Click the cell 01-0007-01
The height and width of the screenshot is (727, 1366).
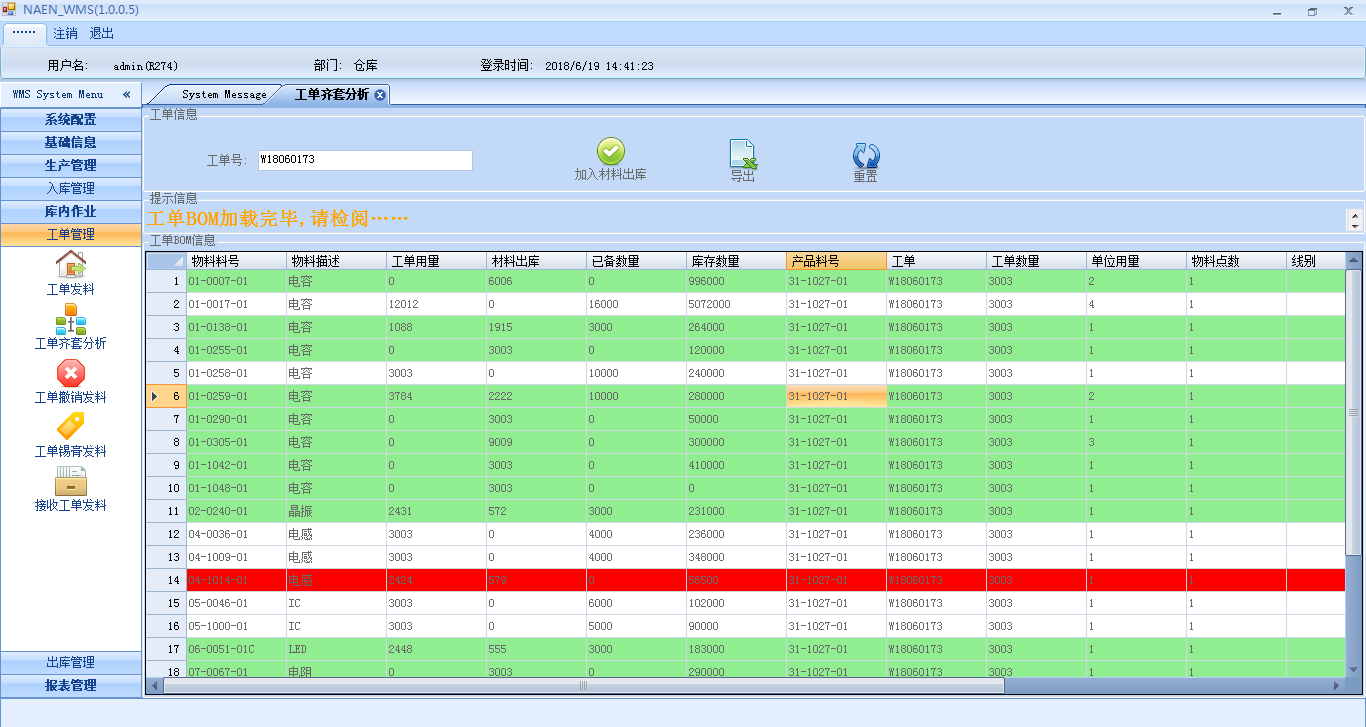tap(236, 281)
